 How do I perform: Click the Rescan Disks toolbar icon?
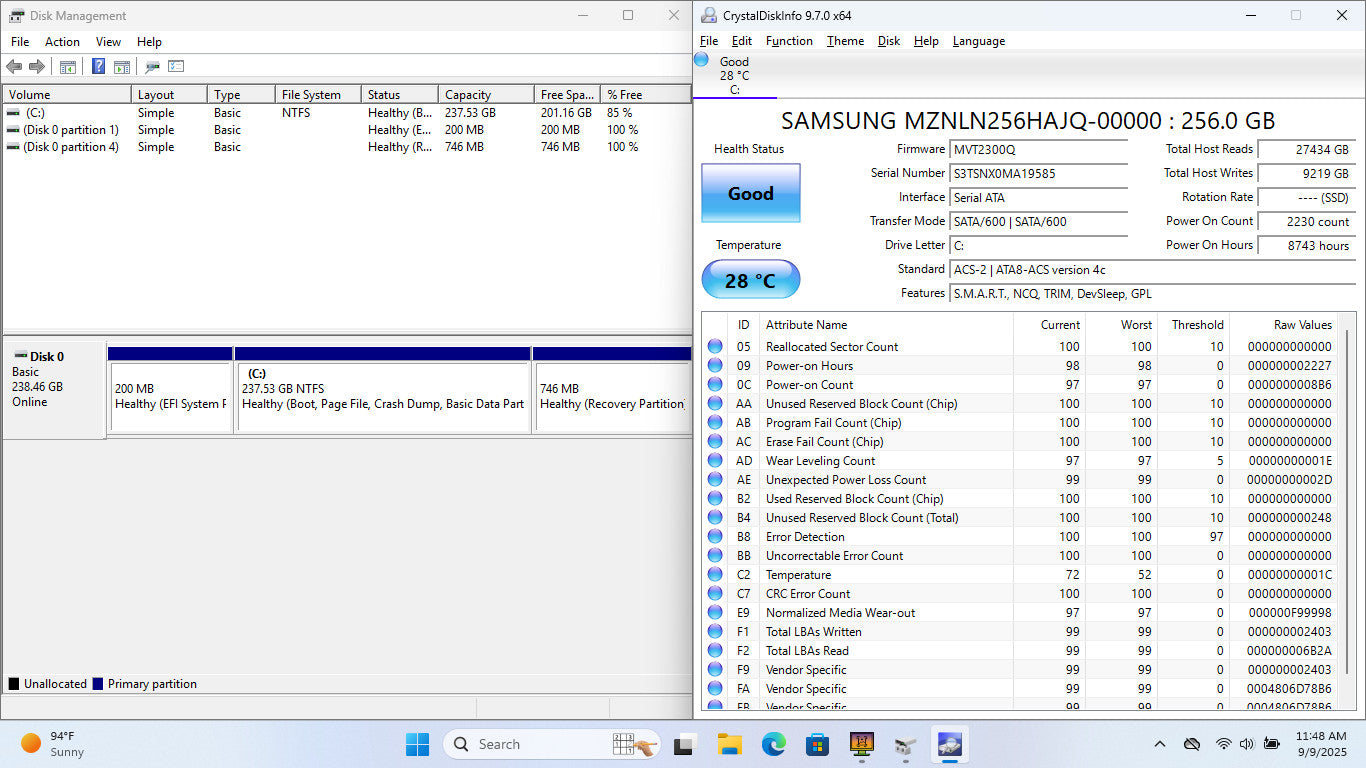click(x=152, y=67)
